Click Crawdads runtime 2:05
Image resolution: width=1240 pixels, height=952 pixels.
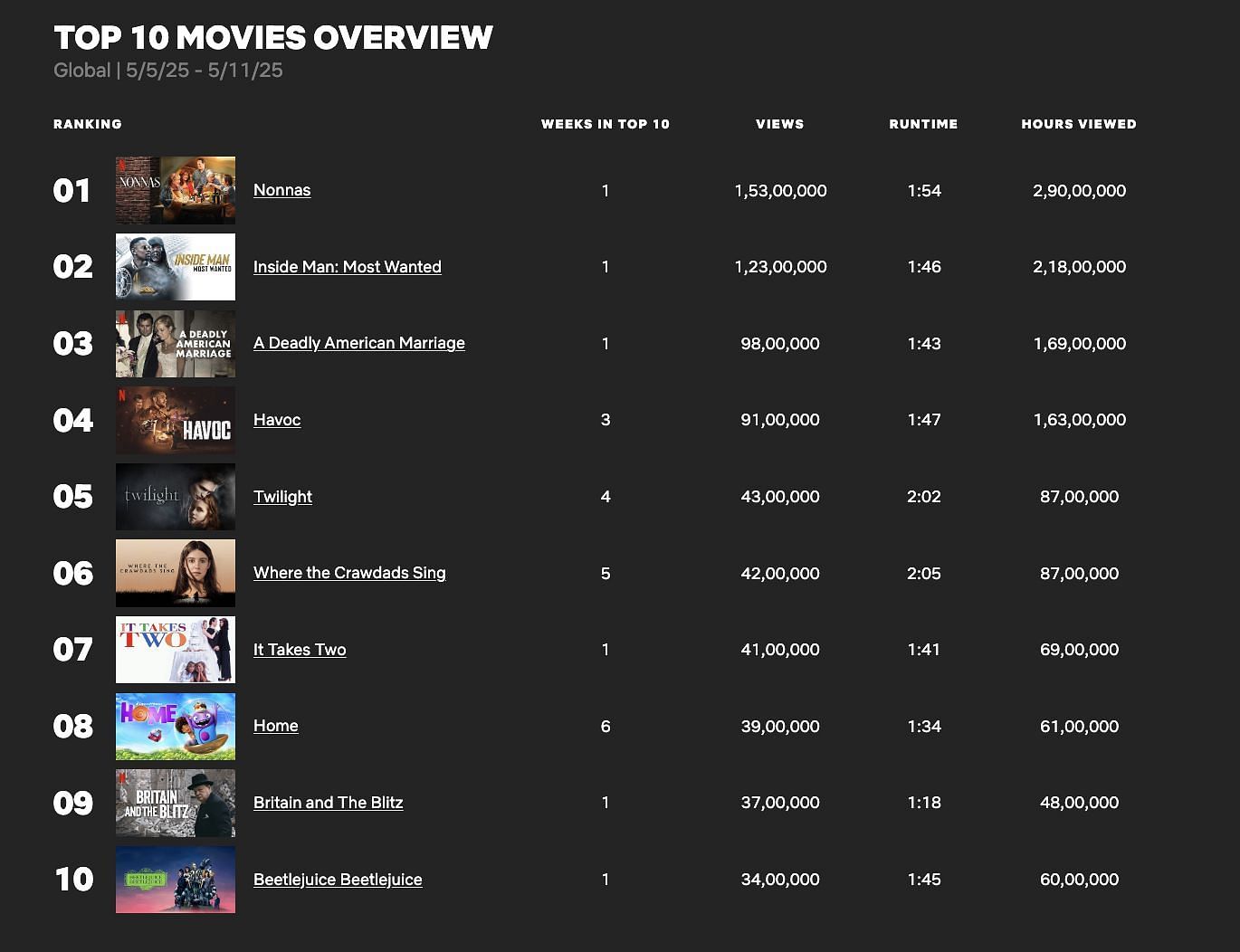[x=924, y=574]
